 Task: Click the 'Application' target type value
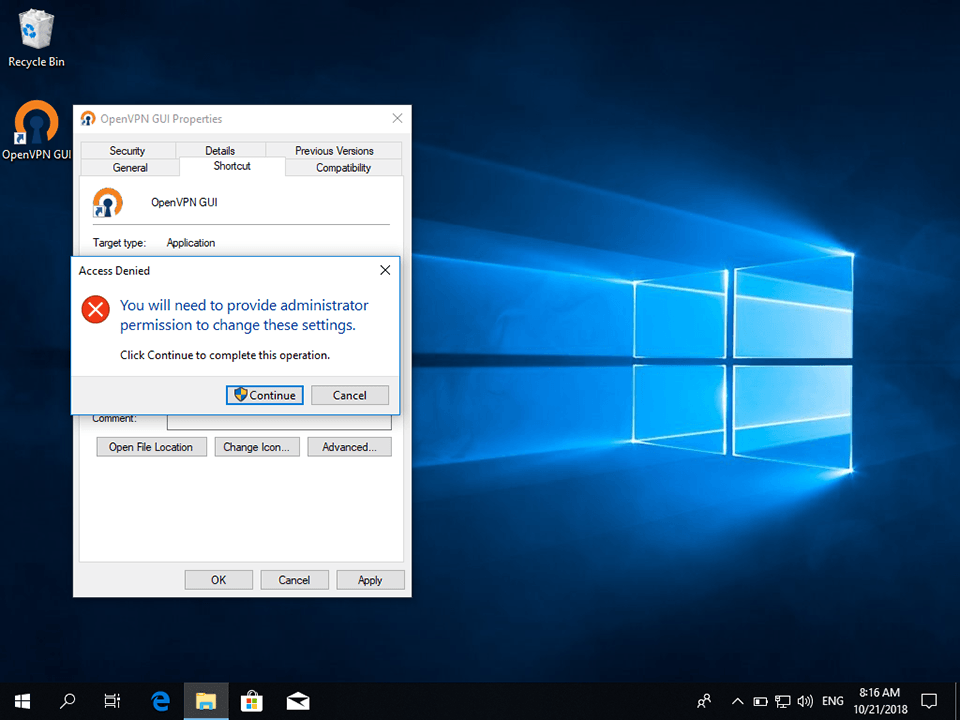click(191, 243)
